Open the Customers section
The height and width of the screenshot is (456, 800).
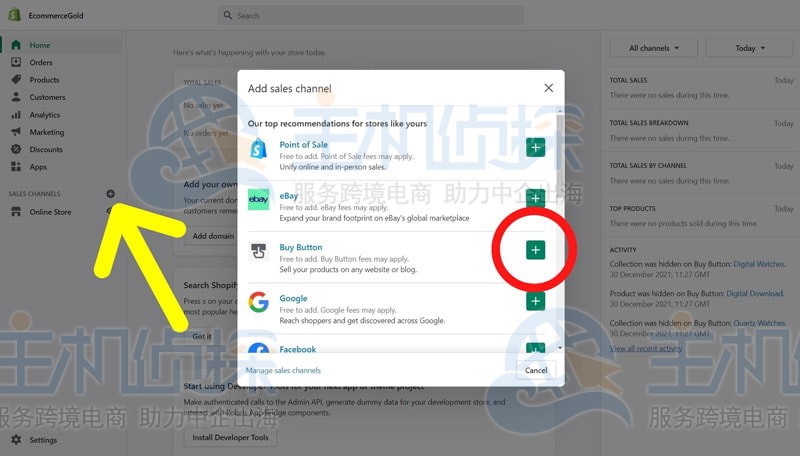click(x=47, y=97)
